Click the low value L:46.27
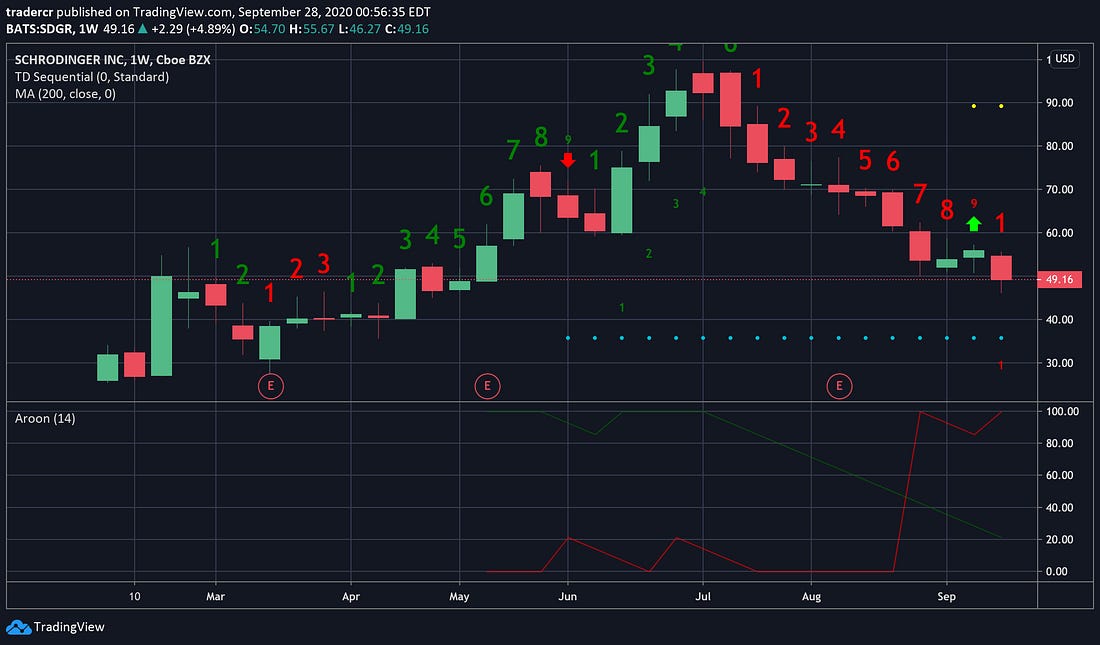This screenshot has height=645, width=1100. 359,29
